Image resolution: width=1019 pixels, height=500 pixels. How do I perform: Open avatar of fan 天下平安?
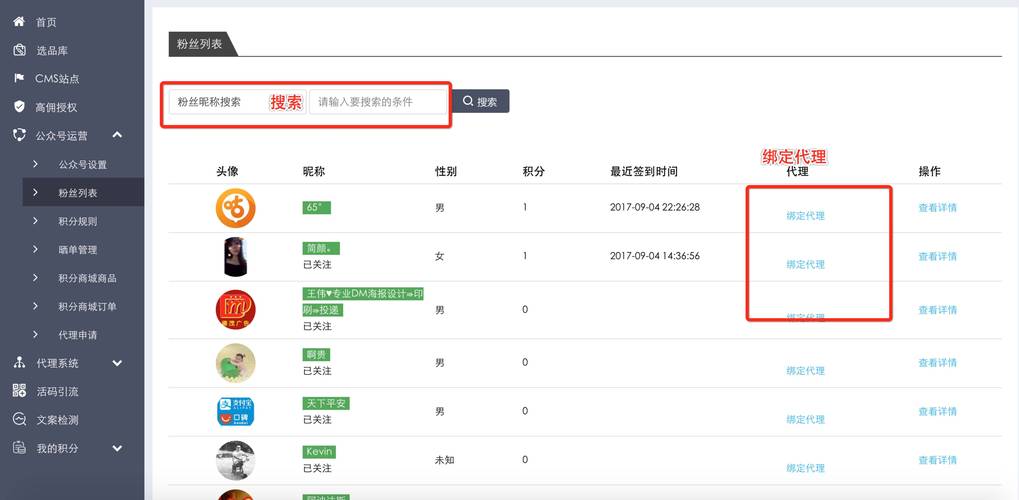235,412
